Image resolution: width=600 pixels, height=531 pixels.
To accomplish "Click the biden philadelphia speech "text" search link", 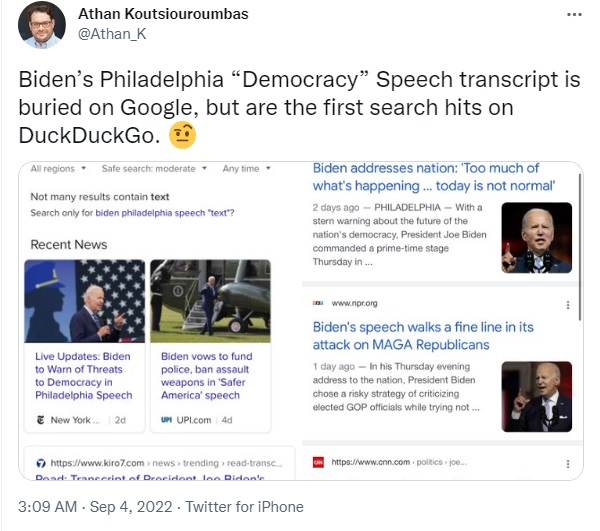I will click(x=163, y=213).
